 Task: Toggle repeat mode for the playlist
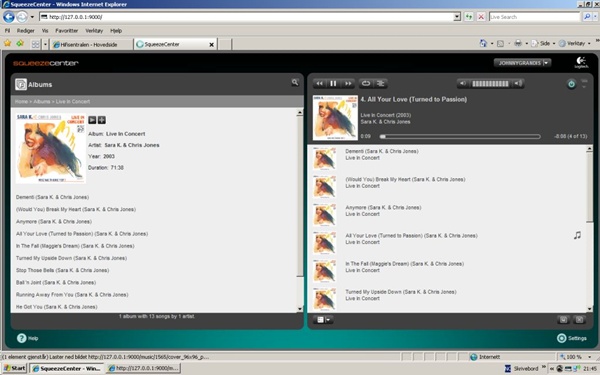click(x=366, y=83)
